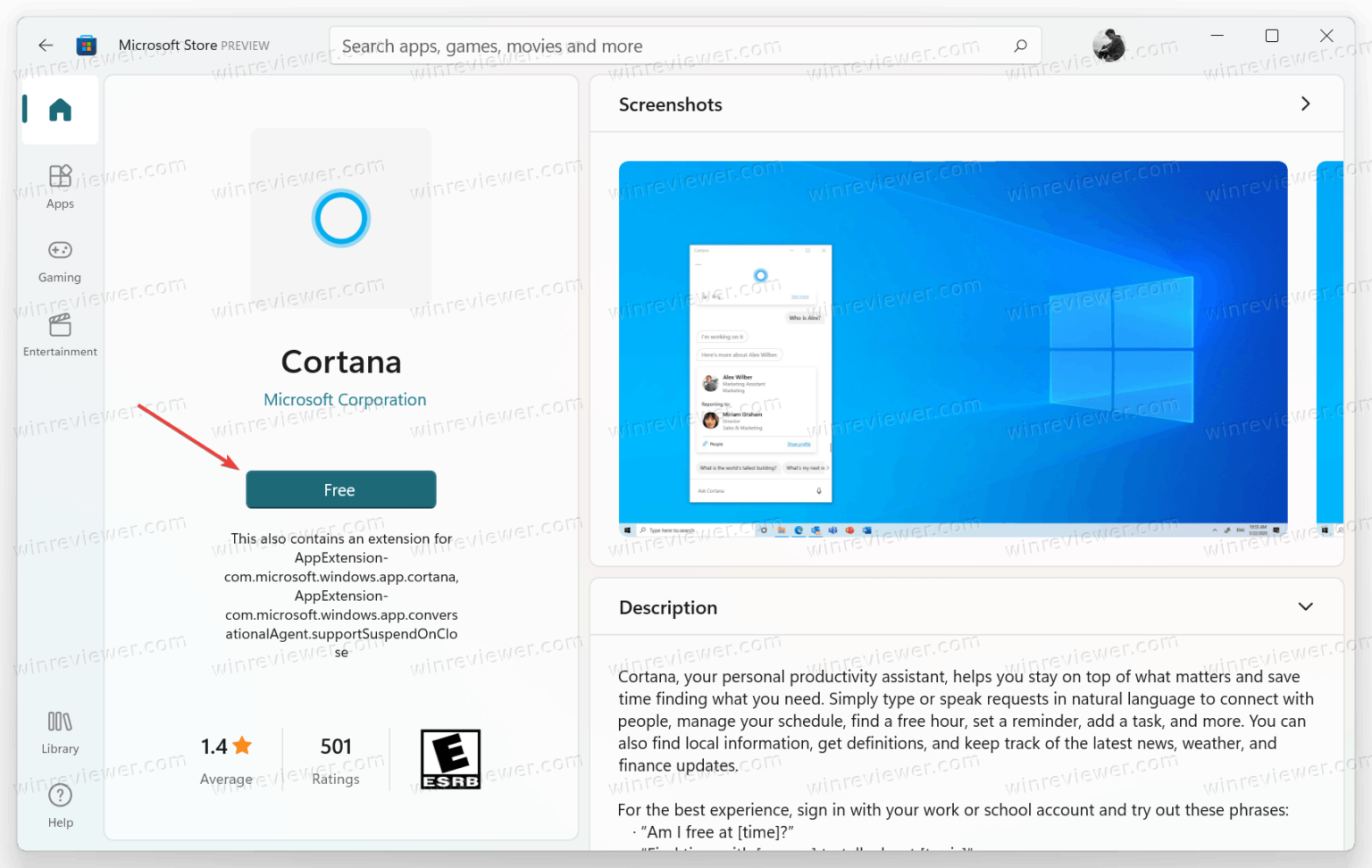Go back with the back arrow
Viewport: 1372px width, 868px height.
[x=46, y=45]
